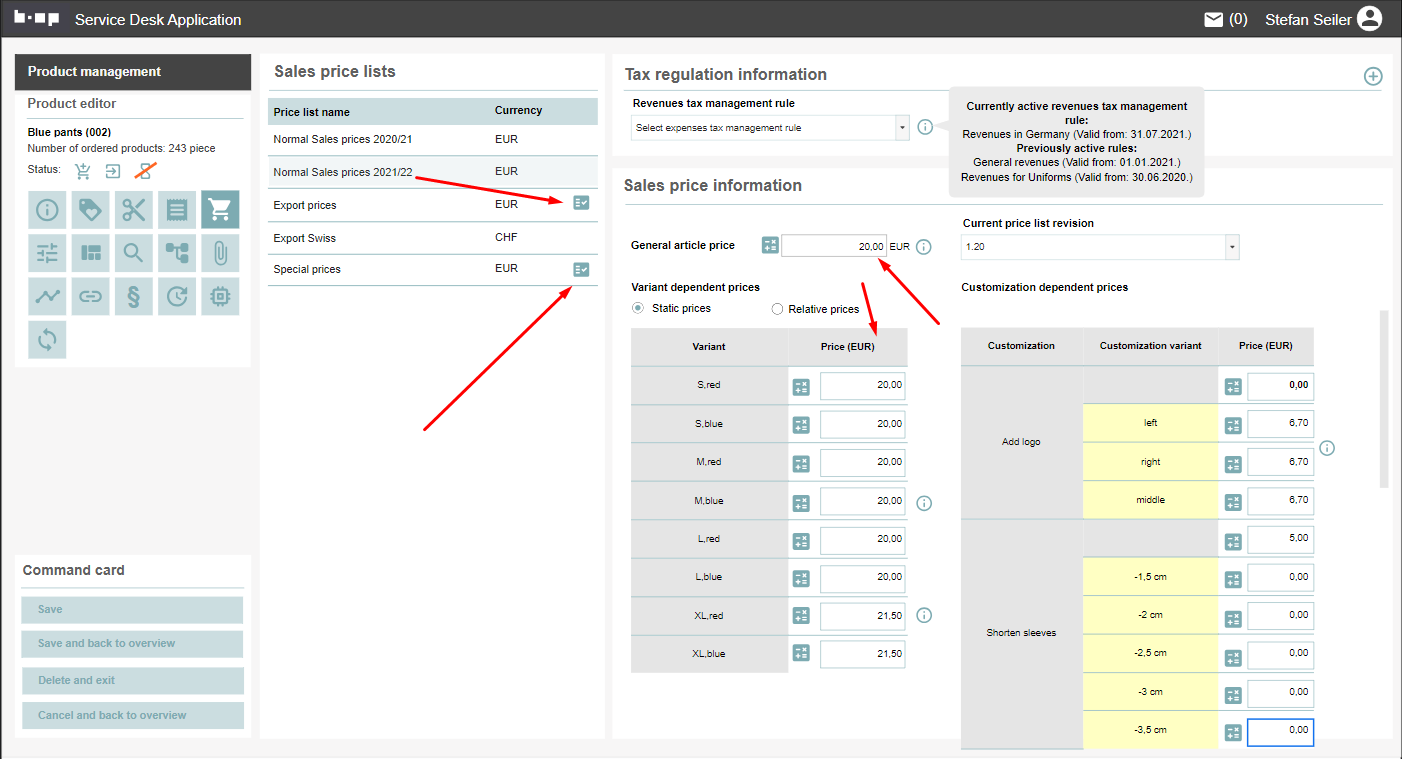Click the calculator icon beside General article price
Image resolution: width=1402 pixels, height=759 pixels.
coord(769,246)
